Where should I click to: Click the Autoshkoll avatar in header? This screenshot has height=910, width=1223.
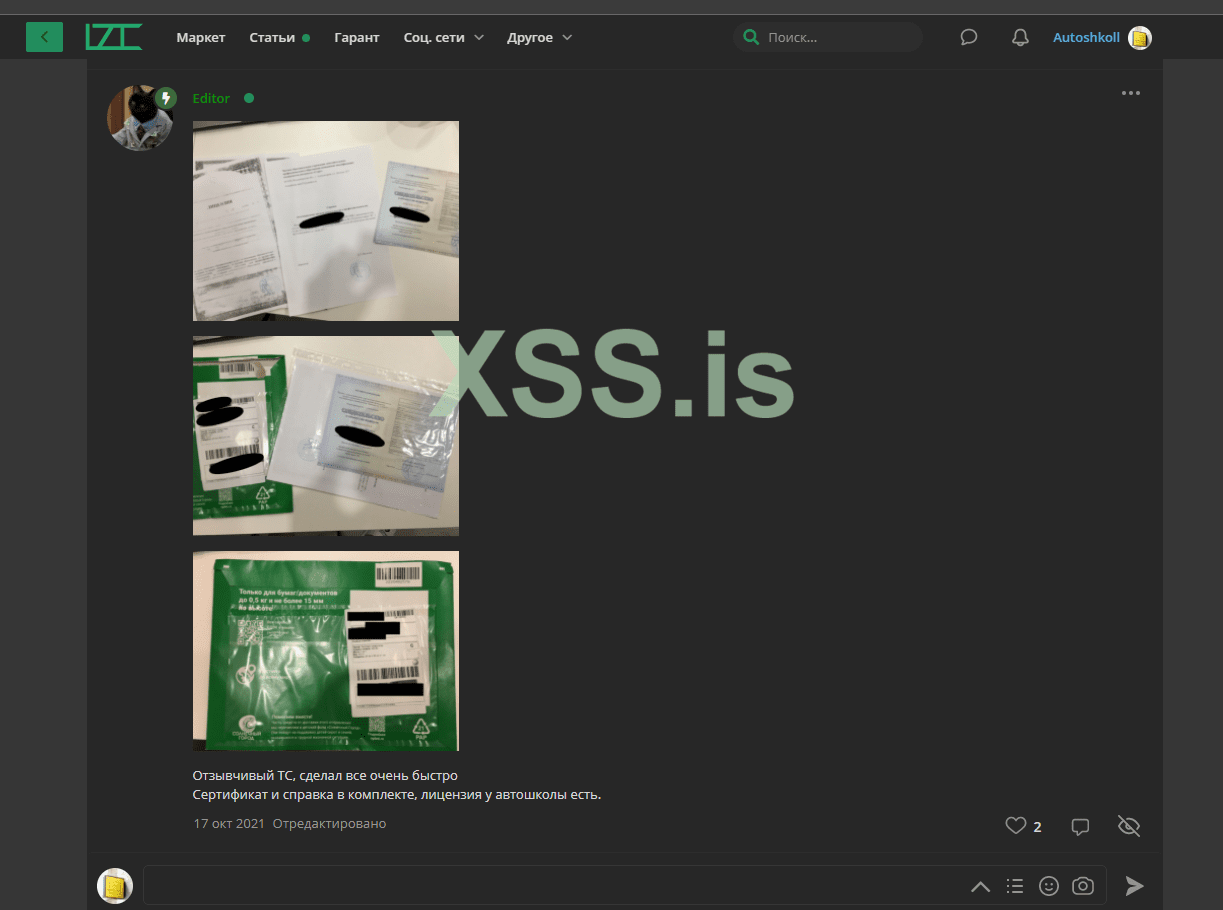[x=1139, y=38]
